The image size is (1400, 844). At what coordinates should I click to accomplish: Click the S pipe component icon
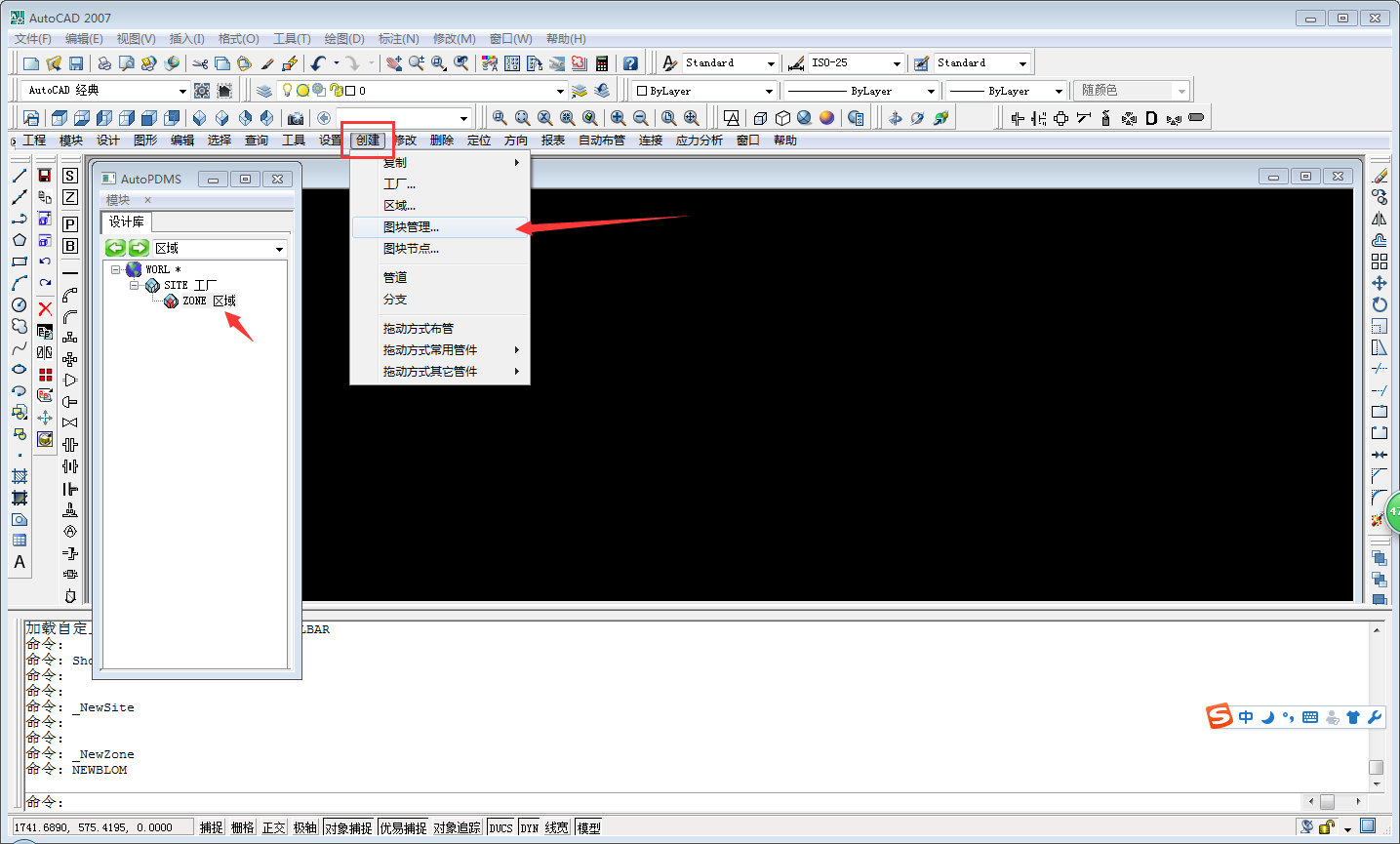coord(70,176)
